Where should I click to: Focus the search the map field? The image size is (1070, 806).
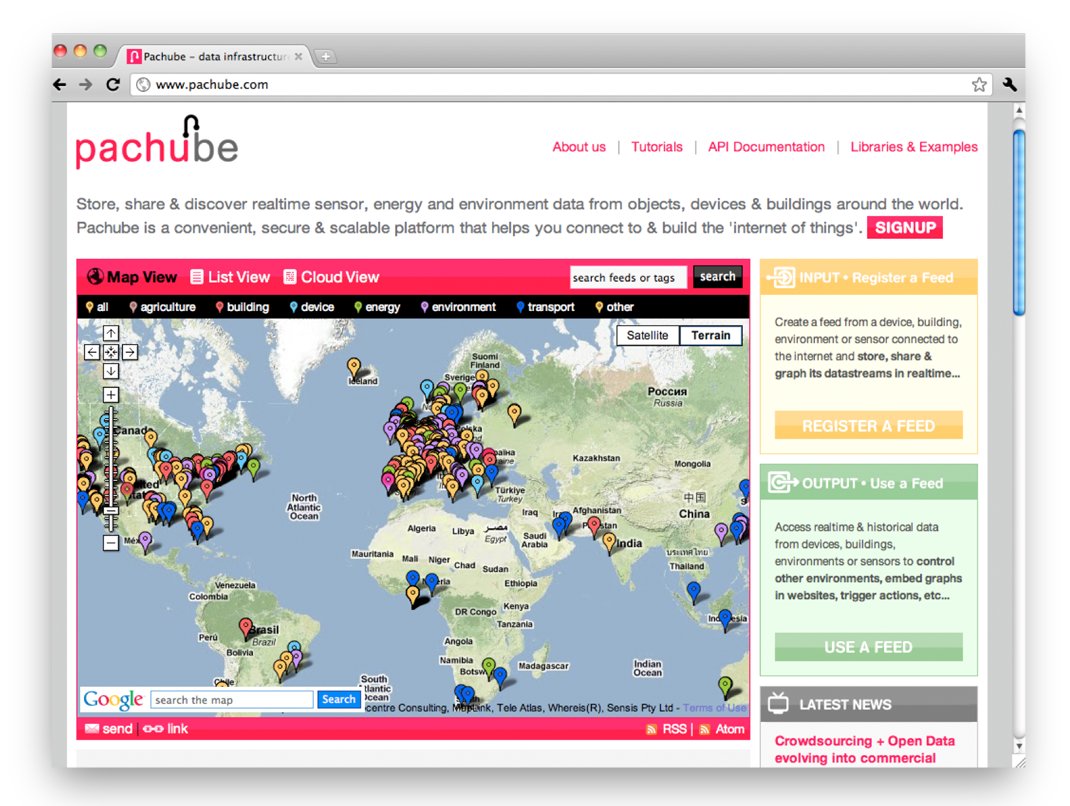(x=231, y=700)
